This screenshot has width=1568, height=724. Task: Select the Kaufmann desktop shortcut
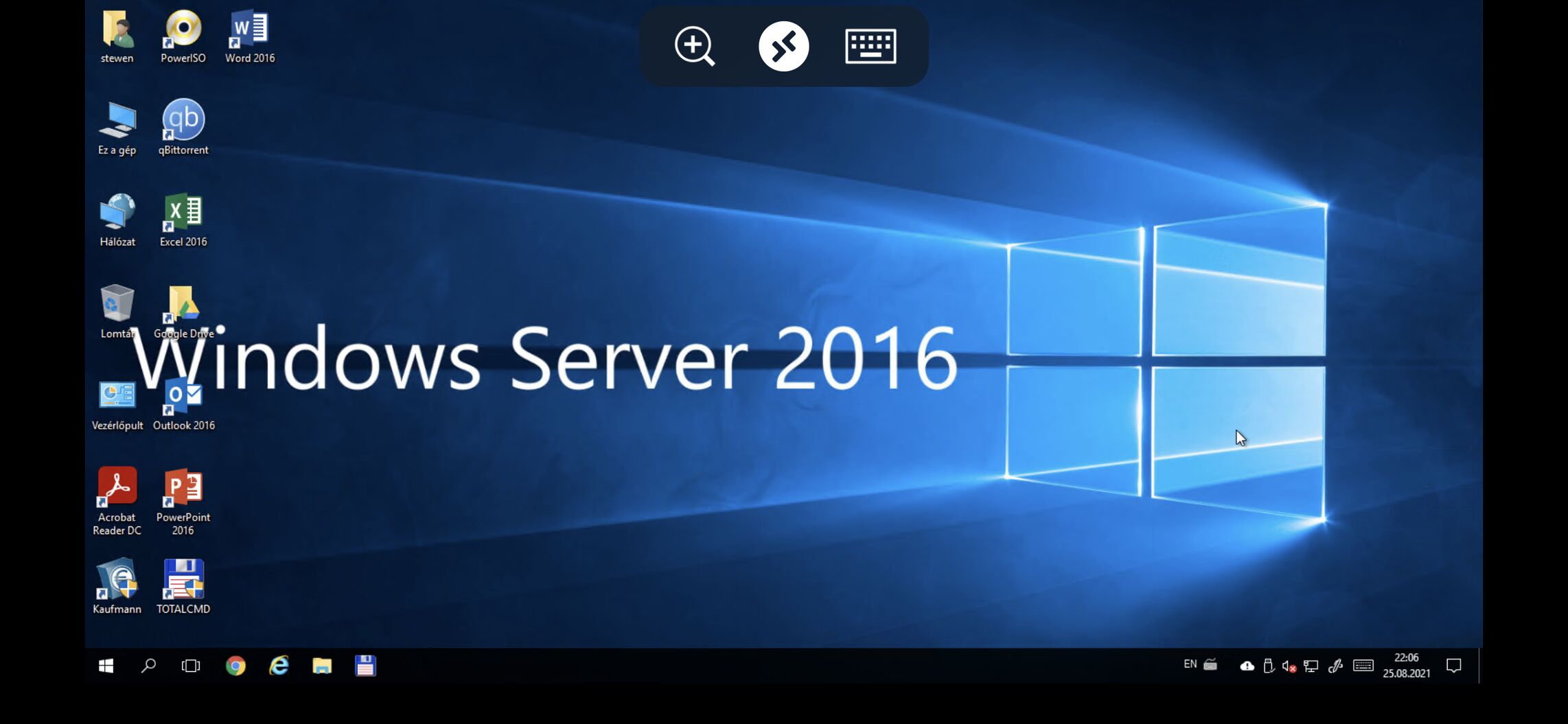117,587
